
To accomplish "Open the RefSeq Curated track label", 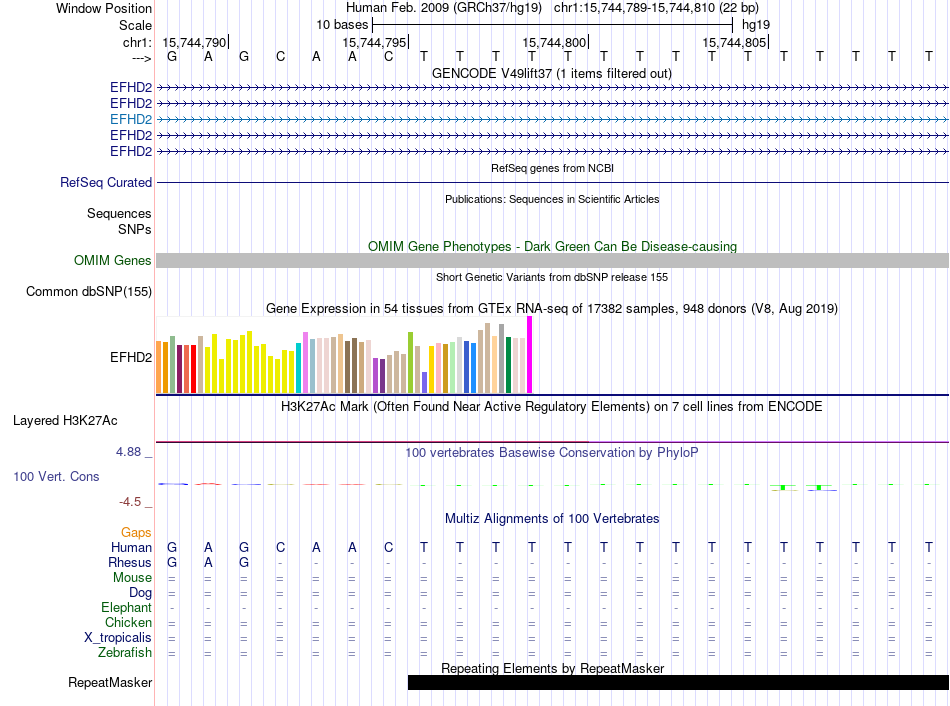I will tap(106, 183).
